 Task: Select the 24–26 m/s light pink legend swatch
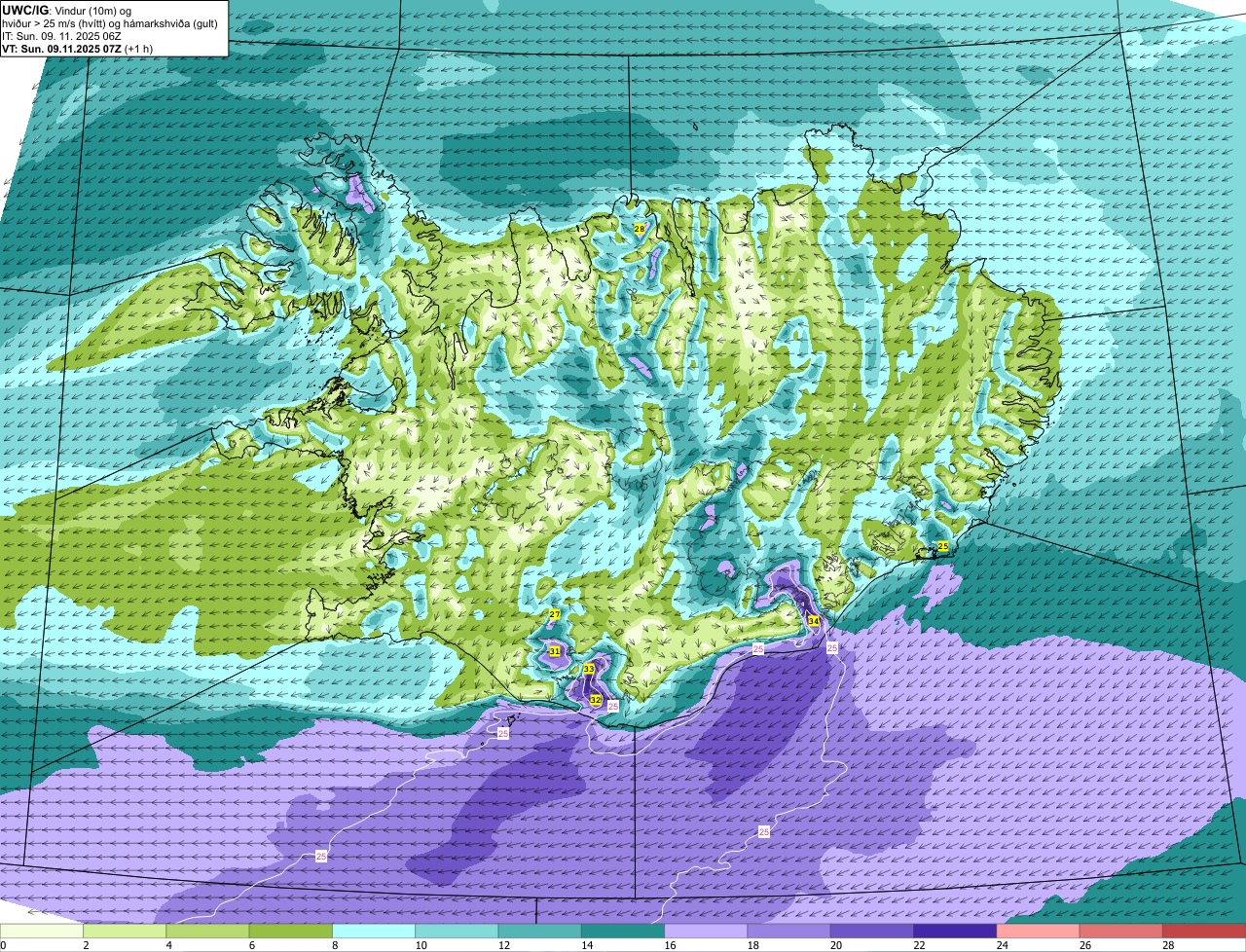[x=1039, y=932]
